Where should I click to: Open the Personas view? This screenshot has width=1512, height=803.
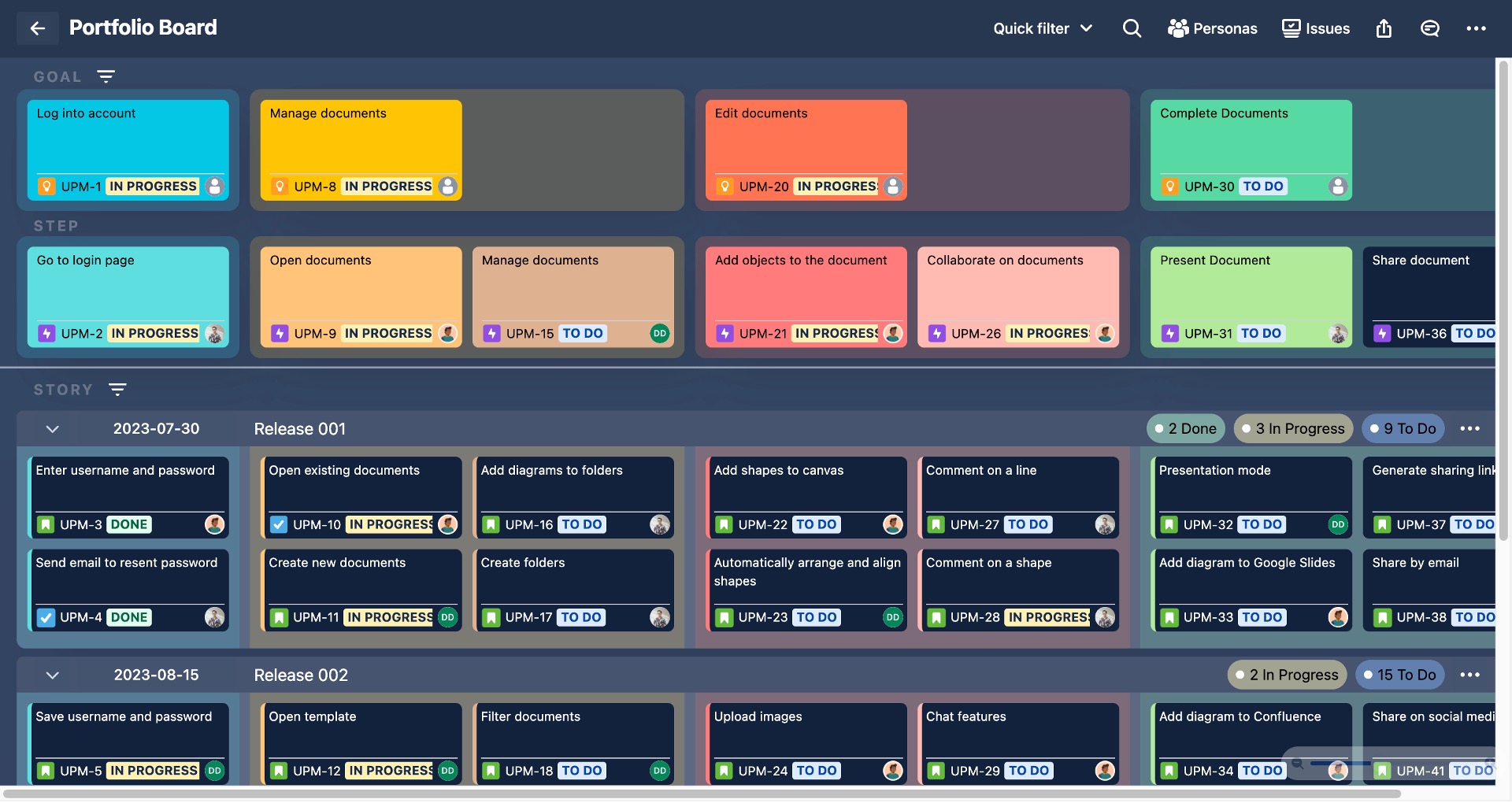(1212, 28)
